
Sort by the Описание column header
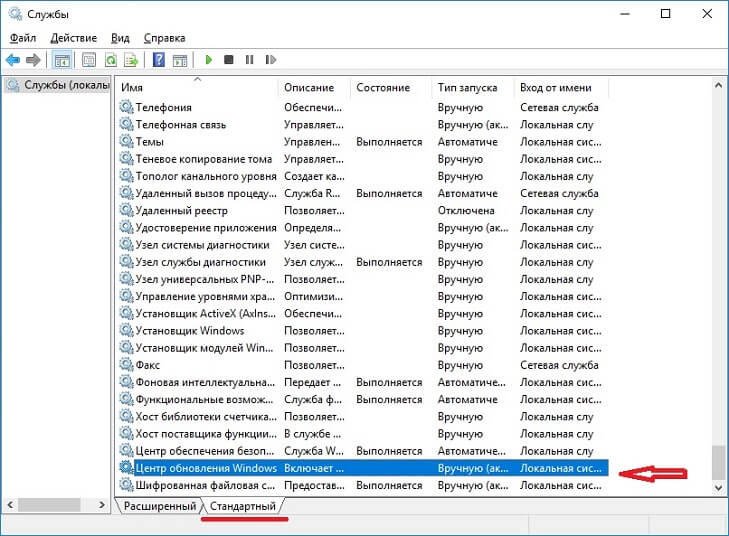coord(314,87)
